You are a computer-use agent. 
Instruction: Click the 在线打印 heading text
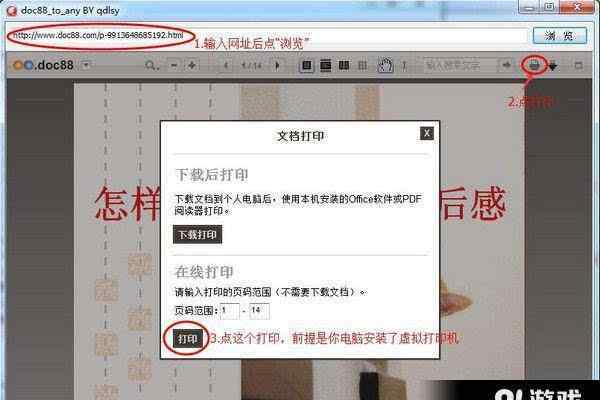pos(204,272)
